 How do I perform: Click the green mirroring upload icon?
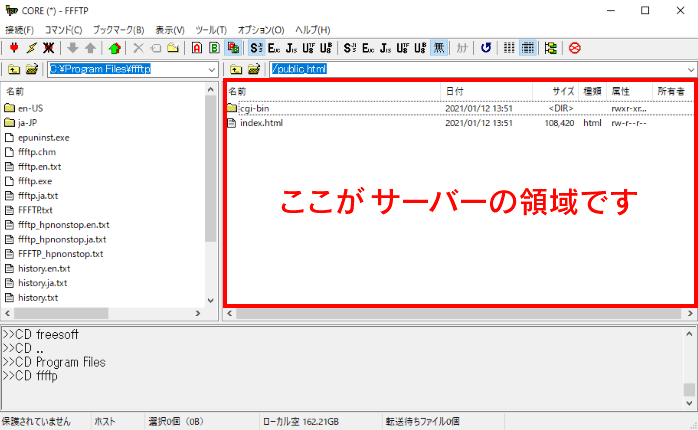tap(114, 47)
